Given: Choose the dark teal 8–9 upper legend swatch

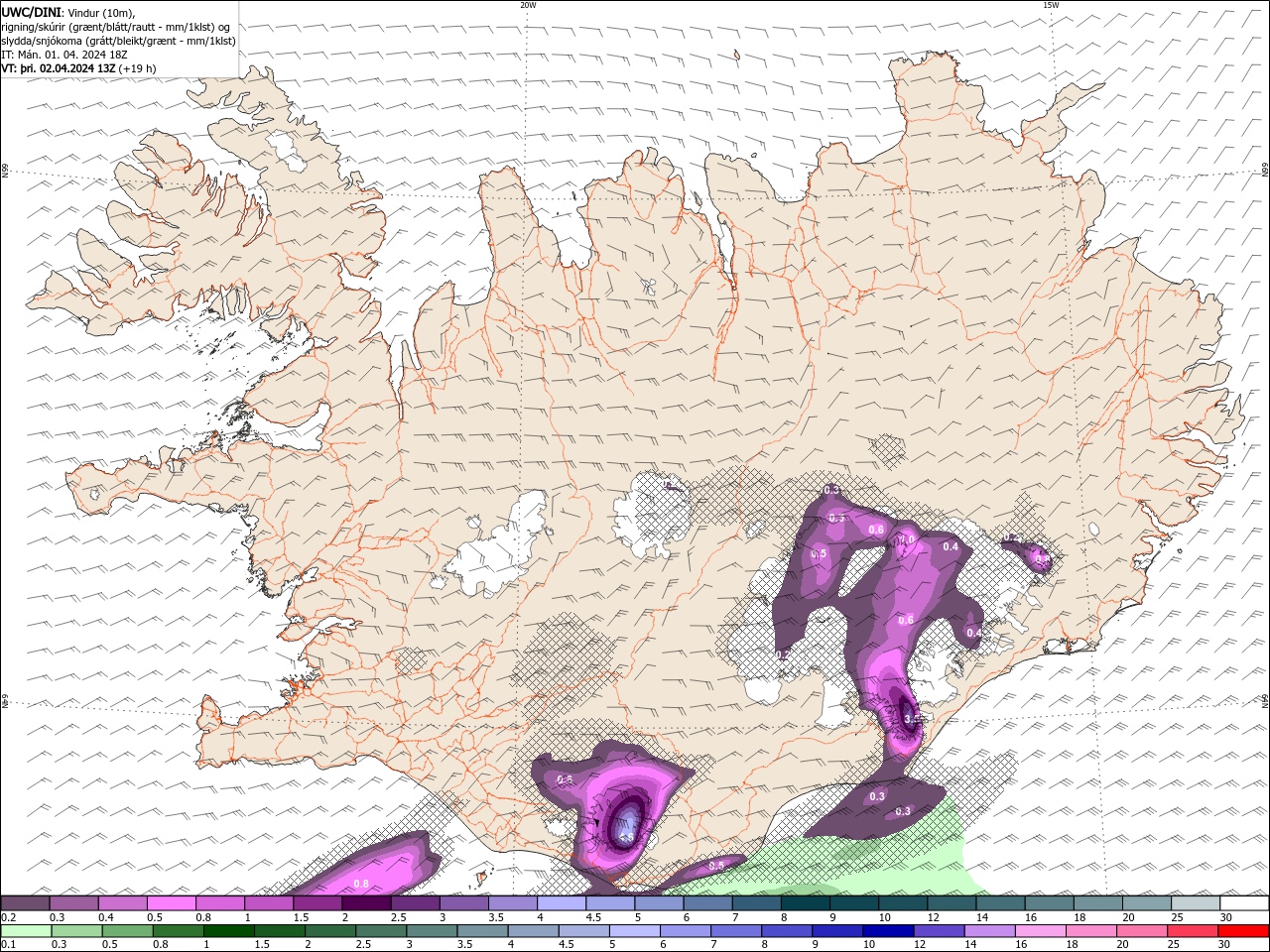Looking at the screenshot, I should [x=805, y=903].
